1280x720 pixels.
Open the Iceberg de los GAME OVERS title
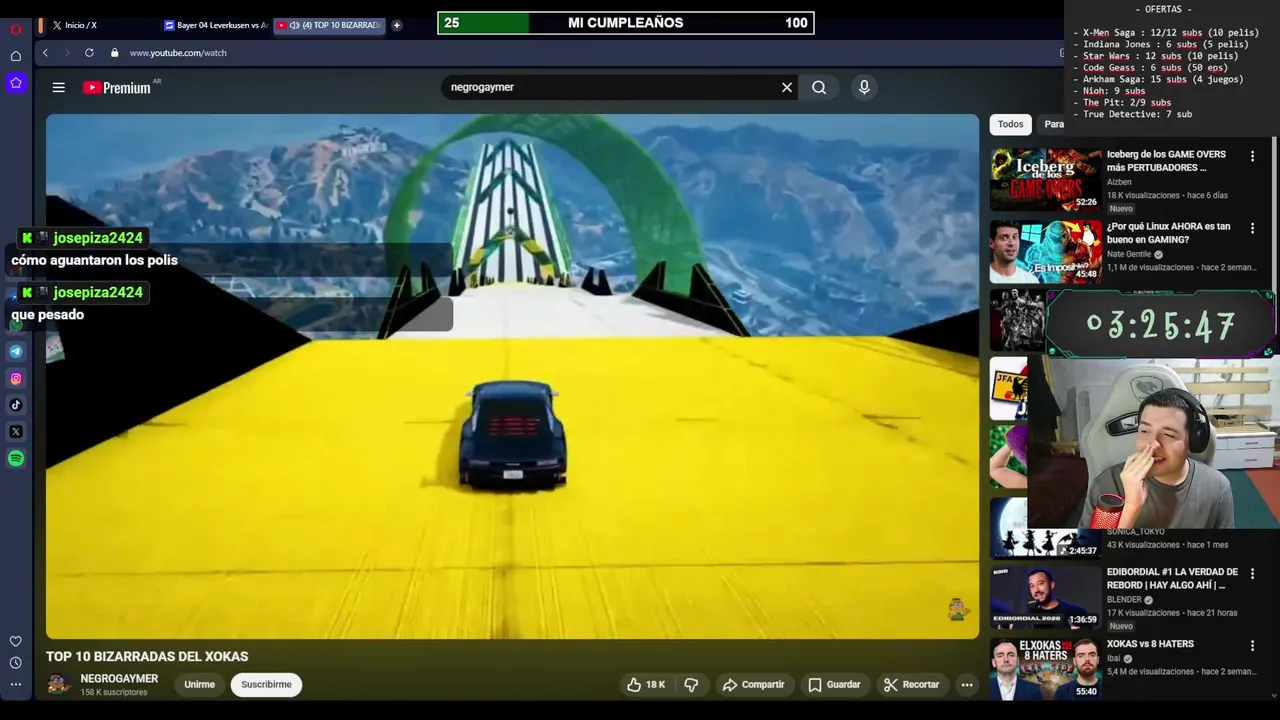click(x=1166, y=161)
